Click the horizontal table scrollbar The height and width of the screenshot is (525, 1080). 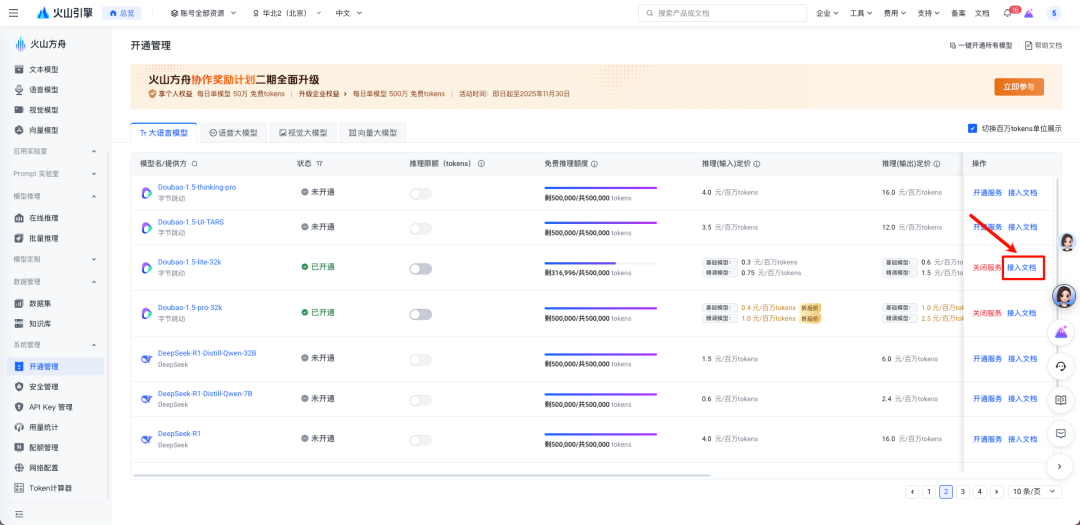pyautogui.click(x=421, y=475)
